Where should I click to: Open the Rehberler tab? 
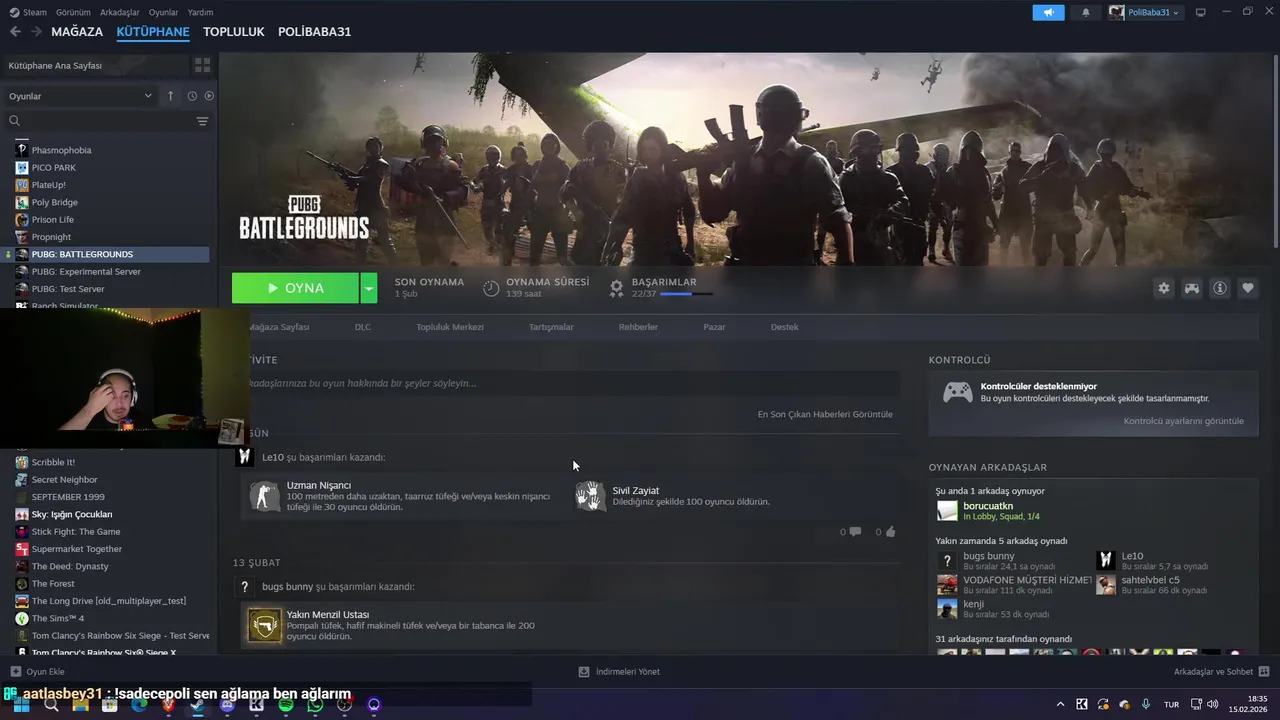click(638, 327)
